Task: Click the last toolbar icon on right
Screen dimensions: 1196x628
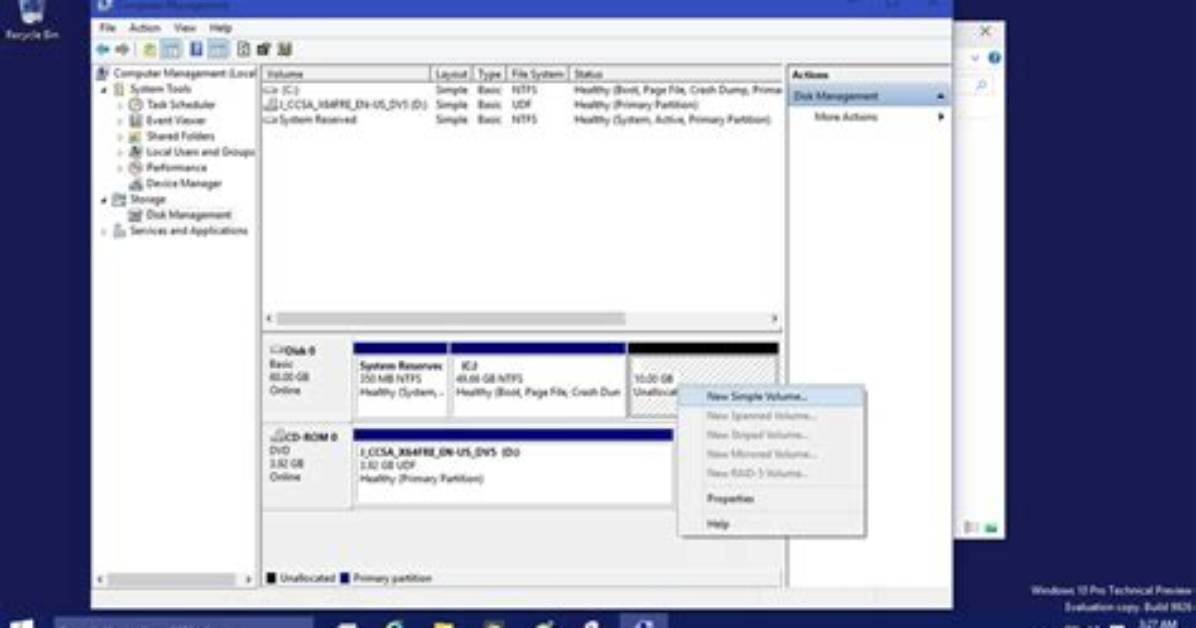Action: 285,50
